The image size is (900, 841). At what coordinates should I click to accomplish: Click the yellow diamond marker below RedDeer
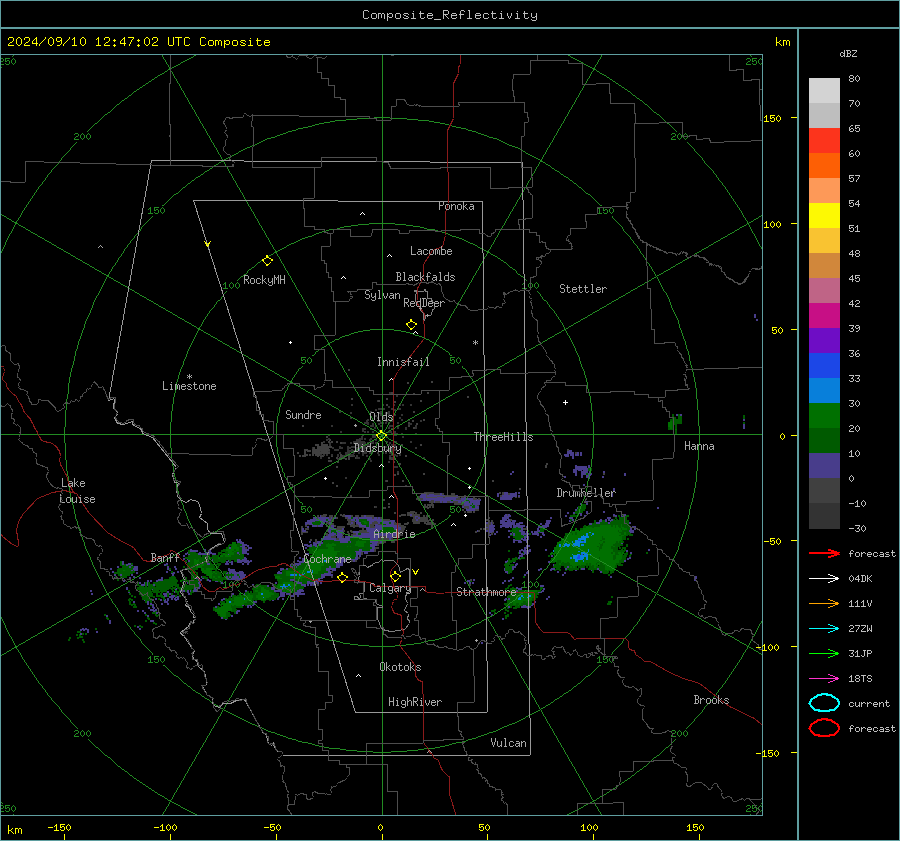click(x=412, y=325)
